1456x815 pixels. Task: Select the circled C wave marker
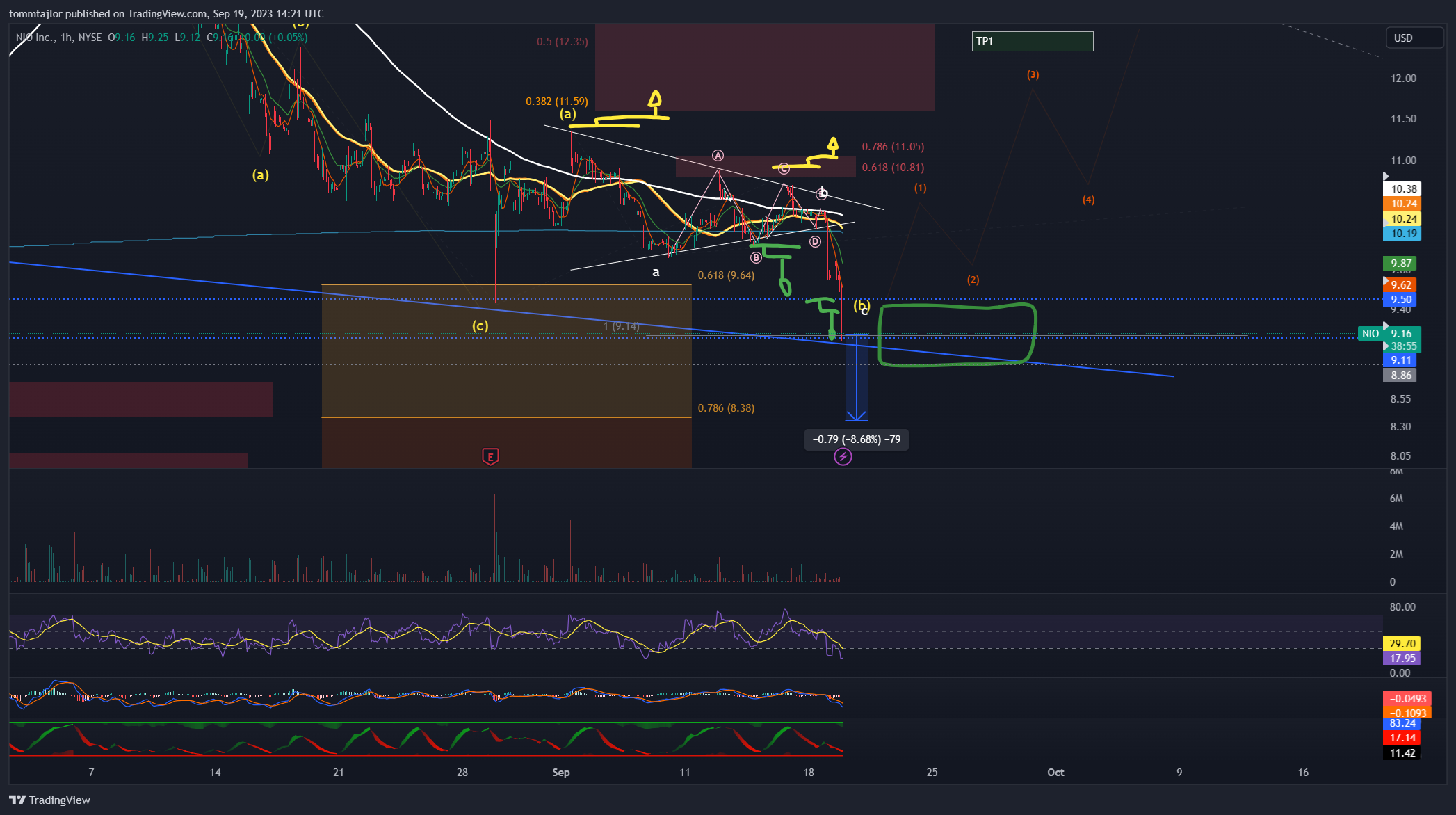click(x=784, y=168)
